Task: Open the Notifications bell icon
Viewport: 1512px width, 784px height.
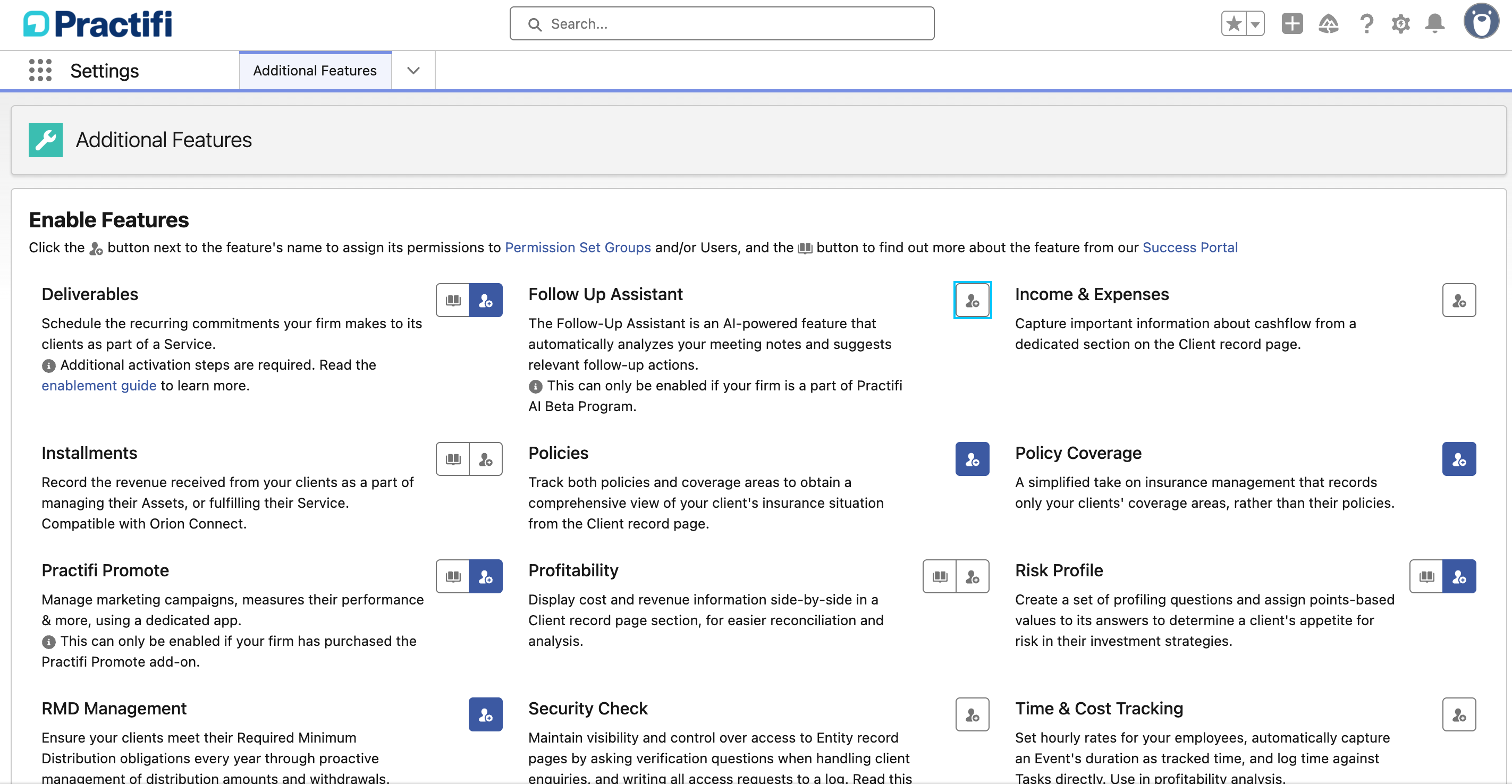Action: (x=1434, y=24)
